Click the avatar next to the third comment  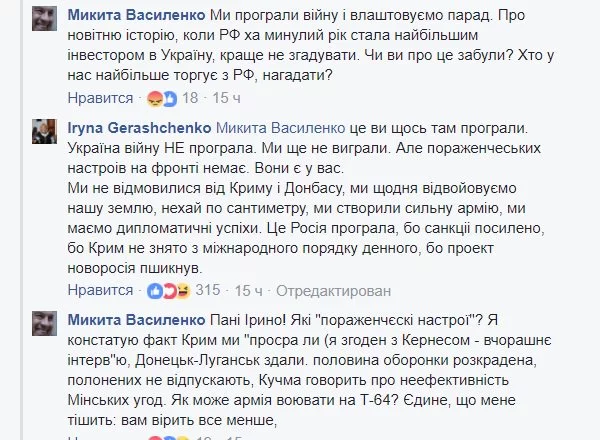(44, 327)
